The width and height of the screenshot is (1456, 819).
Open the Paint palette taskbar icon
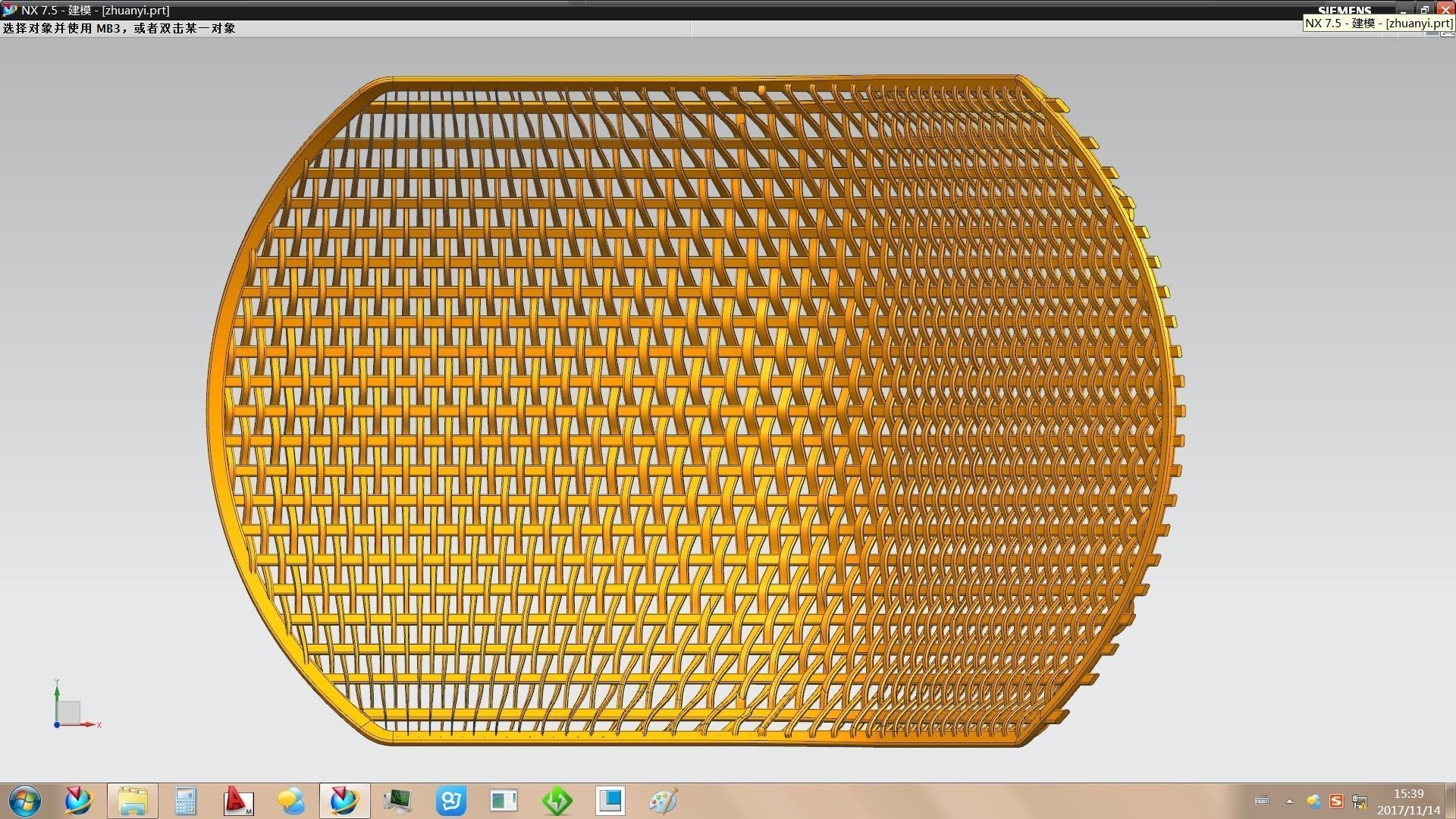pyautogui.click(x=664, y=801)
